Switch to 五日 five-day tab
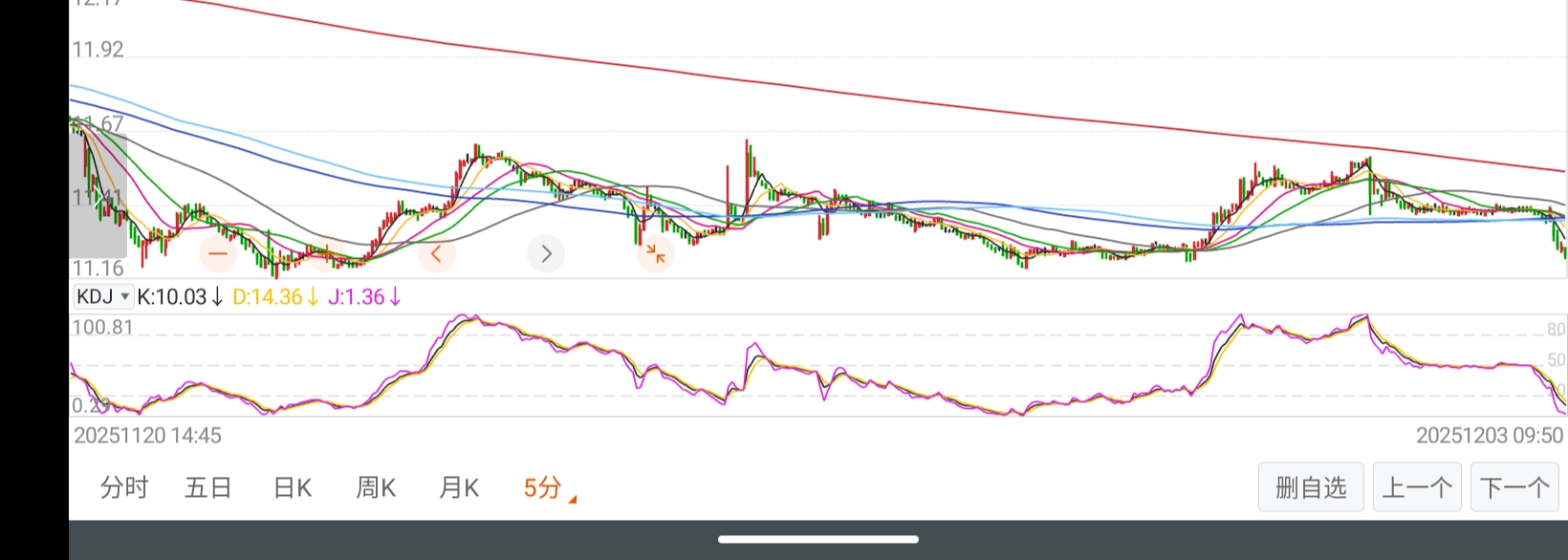The height and width of the screenshot is (560, 1568). [208, 488]
